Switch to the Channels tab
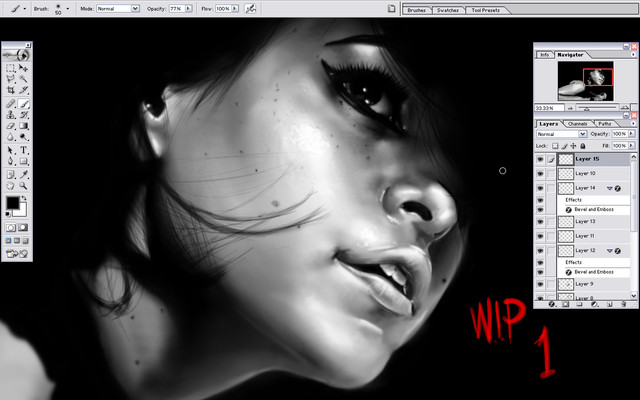The width and height of the screenshot is (640, 400). pos(578,124)
